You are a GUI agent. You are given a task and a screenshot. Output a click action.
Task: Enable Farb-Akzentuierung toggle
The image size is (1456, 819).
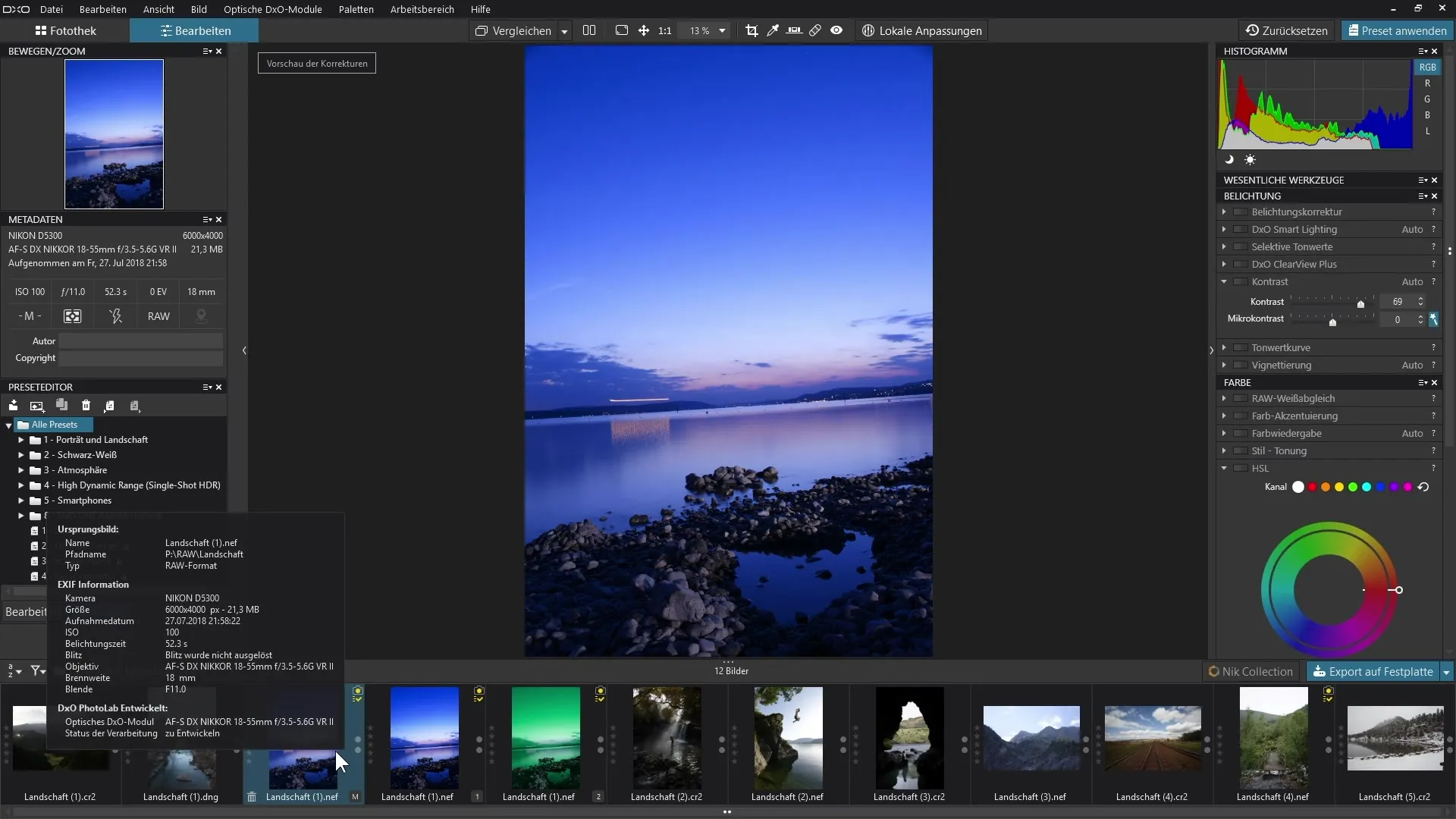click(x=1241, y=416)
